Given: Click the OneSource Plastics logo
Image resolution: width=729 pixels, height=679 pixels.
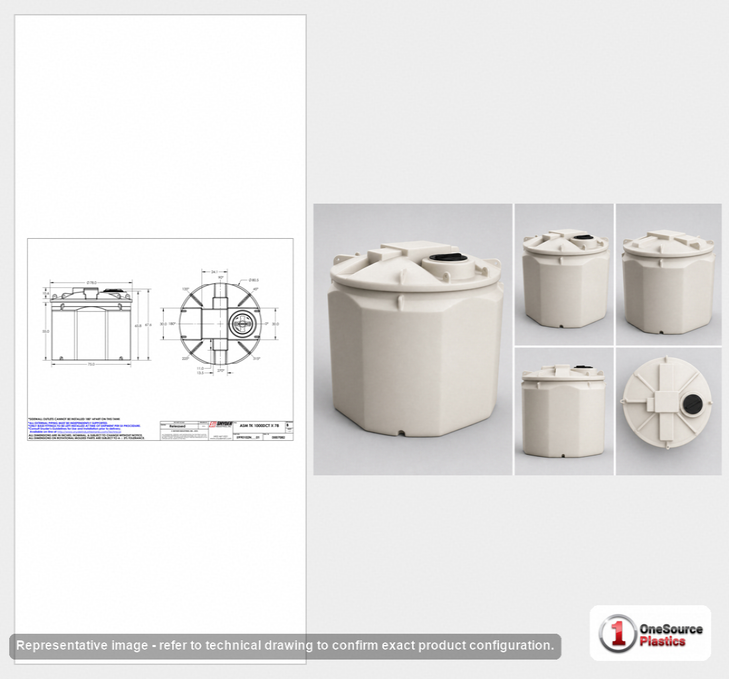Looking at the screenshot, I should coord(650,632).
